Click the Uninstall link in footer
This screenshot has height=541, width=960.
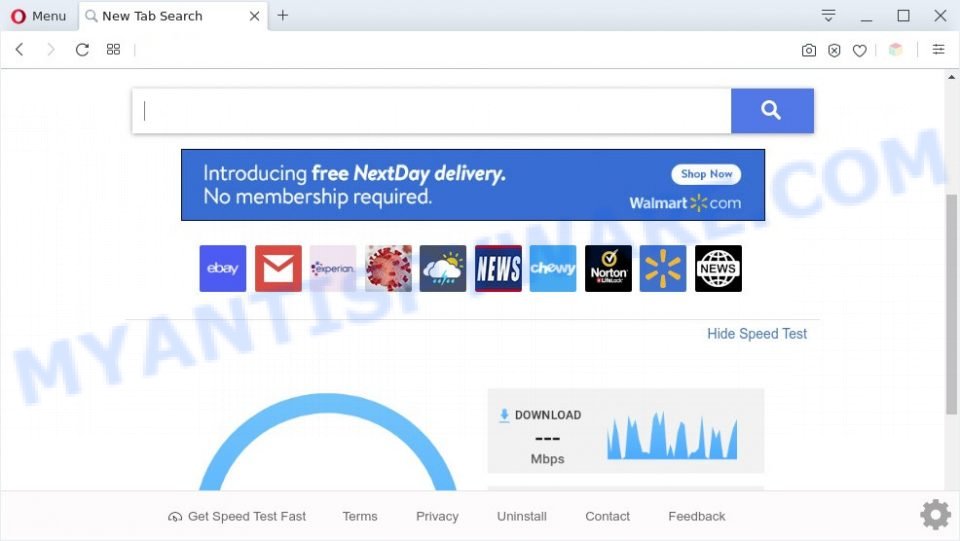tap(522, 516)
